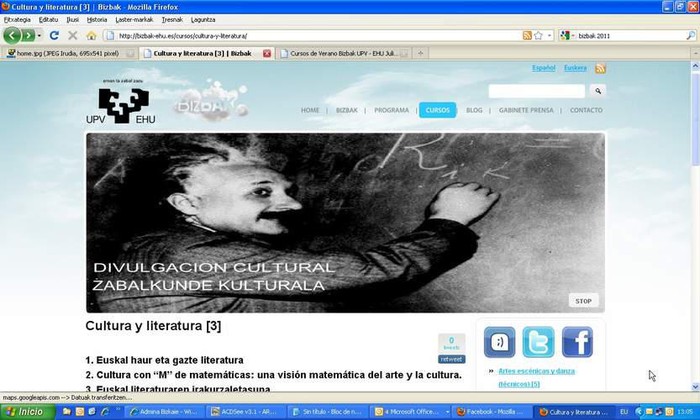
Task: Go forward using Firefox's forward arrow
Action: tap(28, 35)
